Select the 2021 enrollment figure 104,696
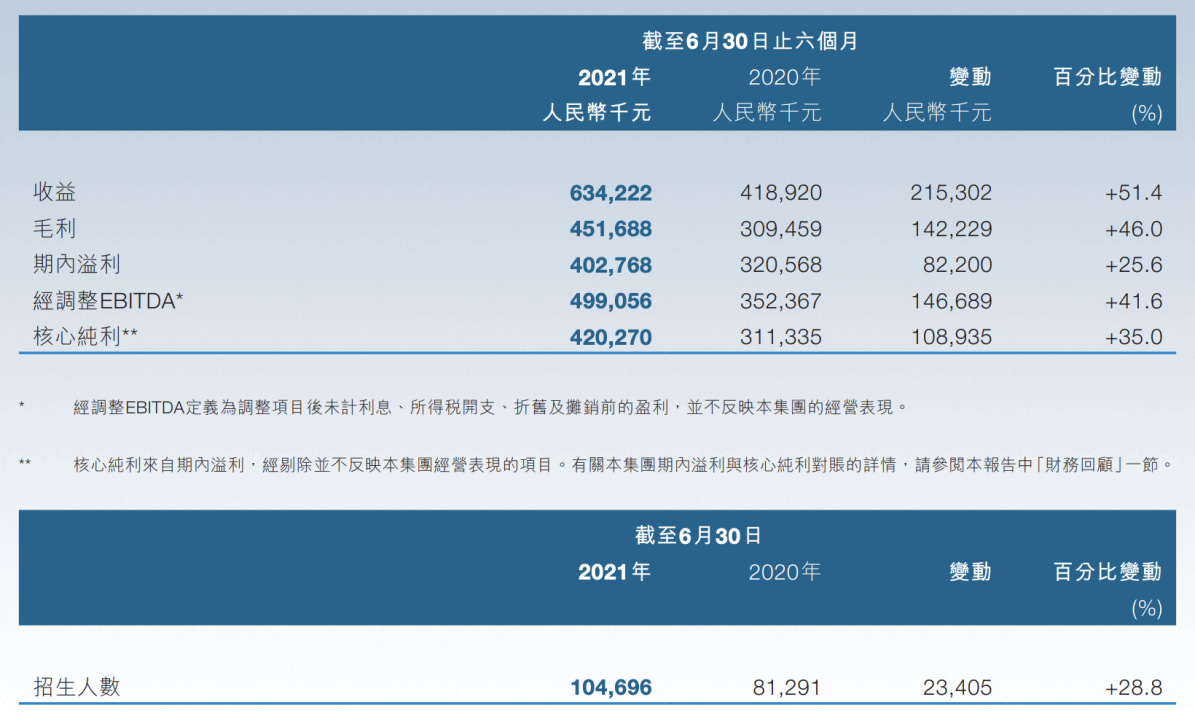The width and height of the screenshot is (1195, 713). [x=610, y=687]
